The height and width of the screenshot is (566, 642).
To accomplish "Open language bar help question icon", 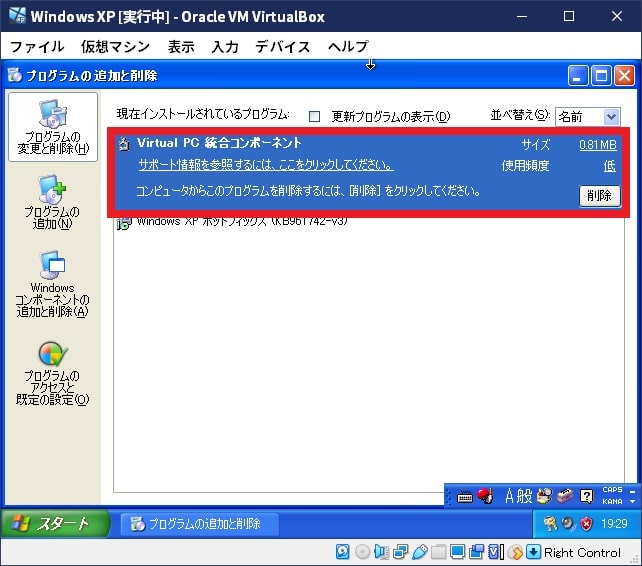I will 586,496.
